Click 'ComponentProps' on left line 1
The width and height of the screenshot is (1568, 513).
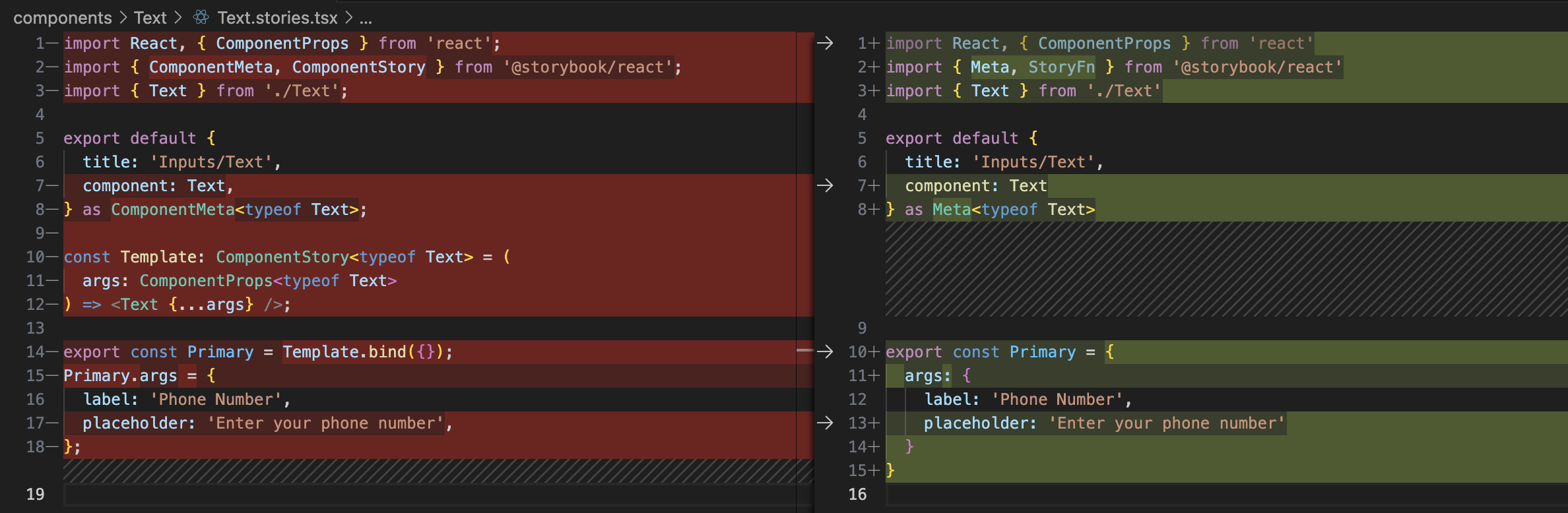tap(282, 44)
